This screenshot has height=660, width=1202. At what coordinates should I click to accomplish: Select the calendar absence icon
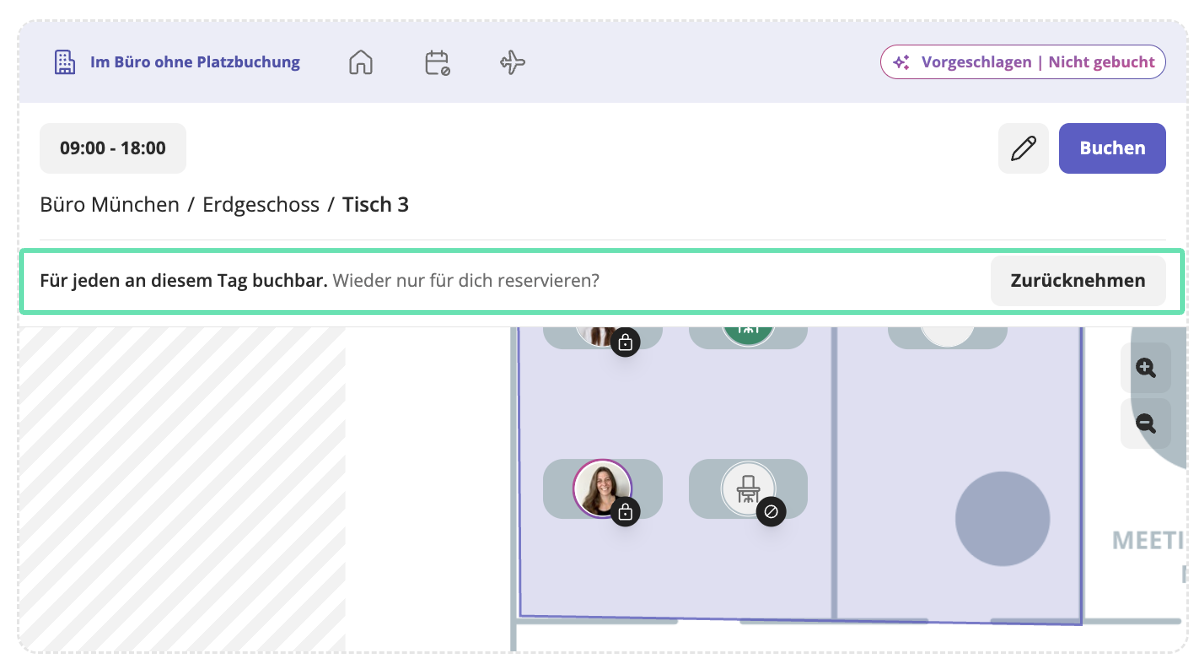click(x=437, y=63)
